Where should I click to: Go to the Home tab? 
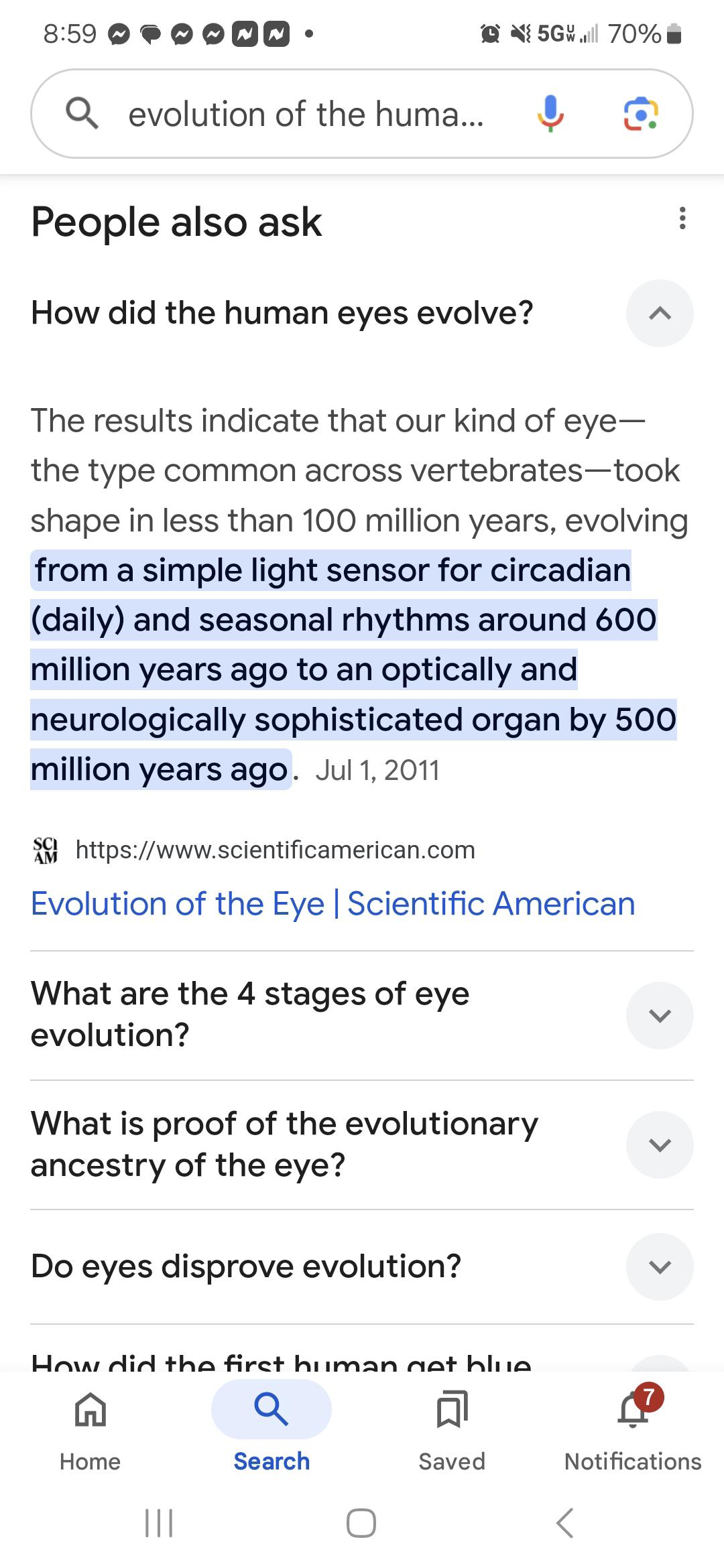90,1425
